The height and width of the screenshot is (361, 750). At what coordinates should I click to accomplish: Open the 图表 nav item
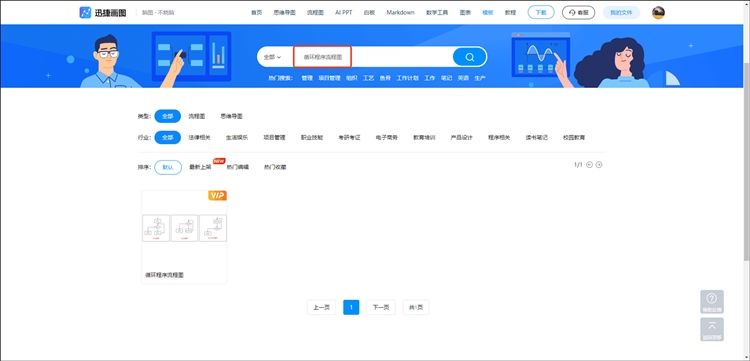point(465,13)
